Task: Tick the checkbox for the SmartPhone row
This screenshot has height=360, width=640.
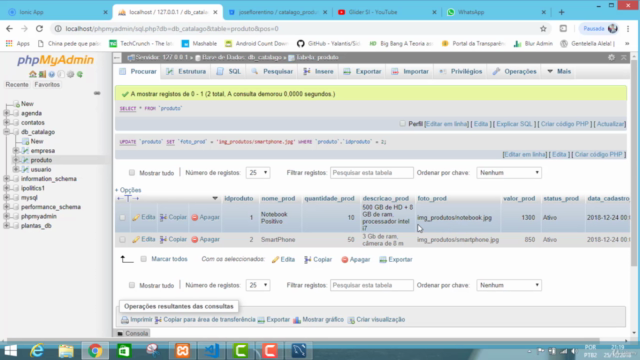Action: [122, 240]
